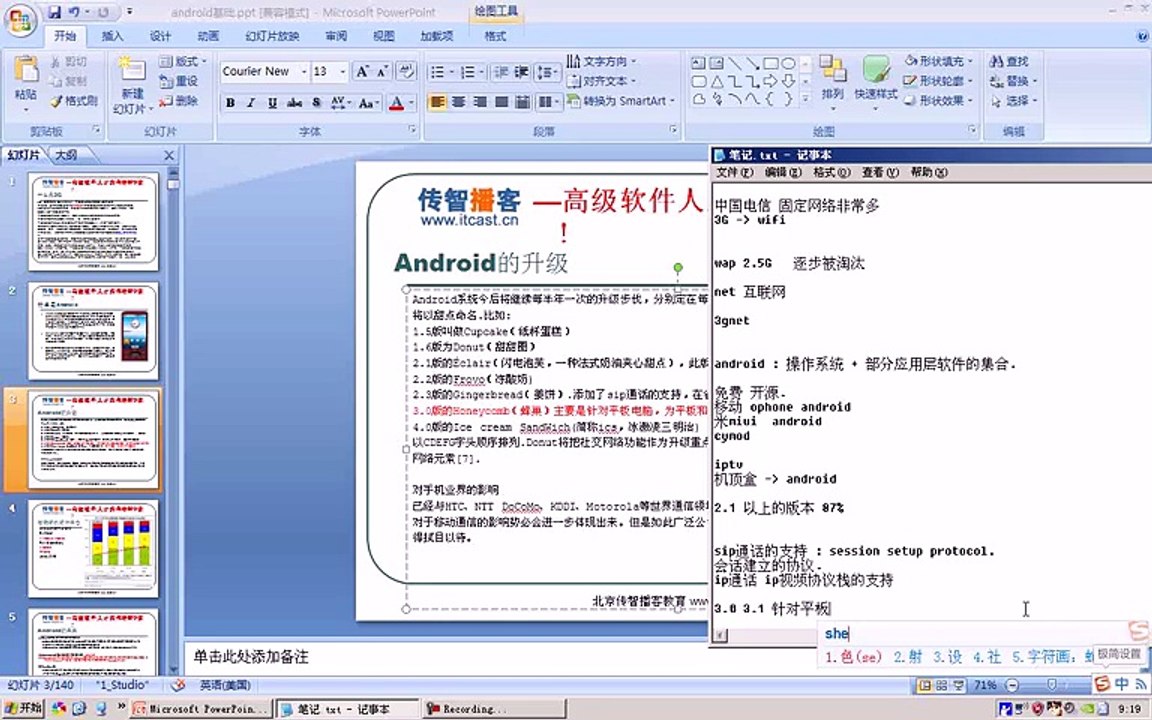
Task: Open character spacing (AV) dropdown
Action: [340, 103]
